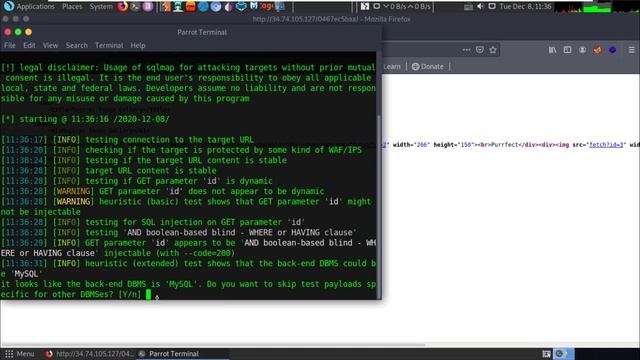
Task: Click the volume speaker icon in panel
Action: tap(480, 6)
